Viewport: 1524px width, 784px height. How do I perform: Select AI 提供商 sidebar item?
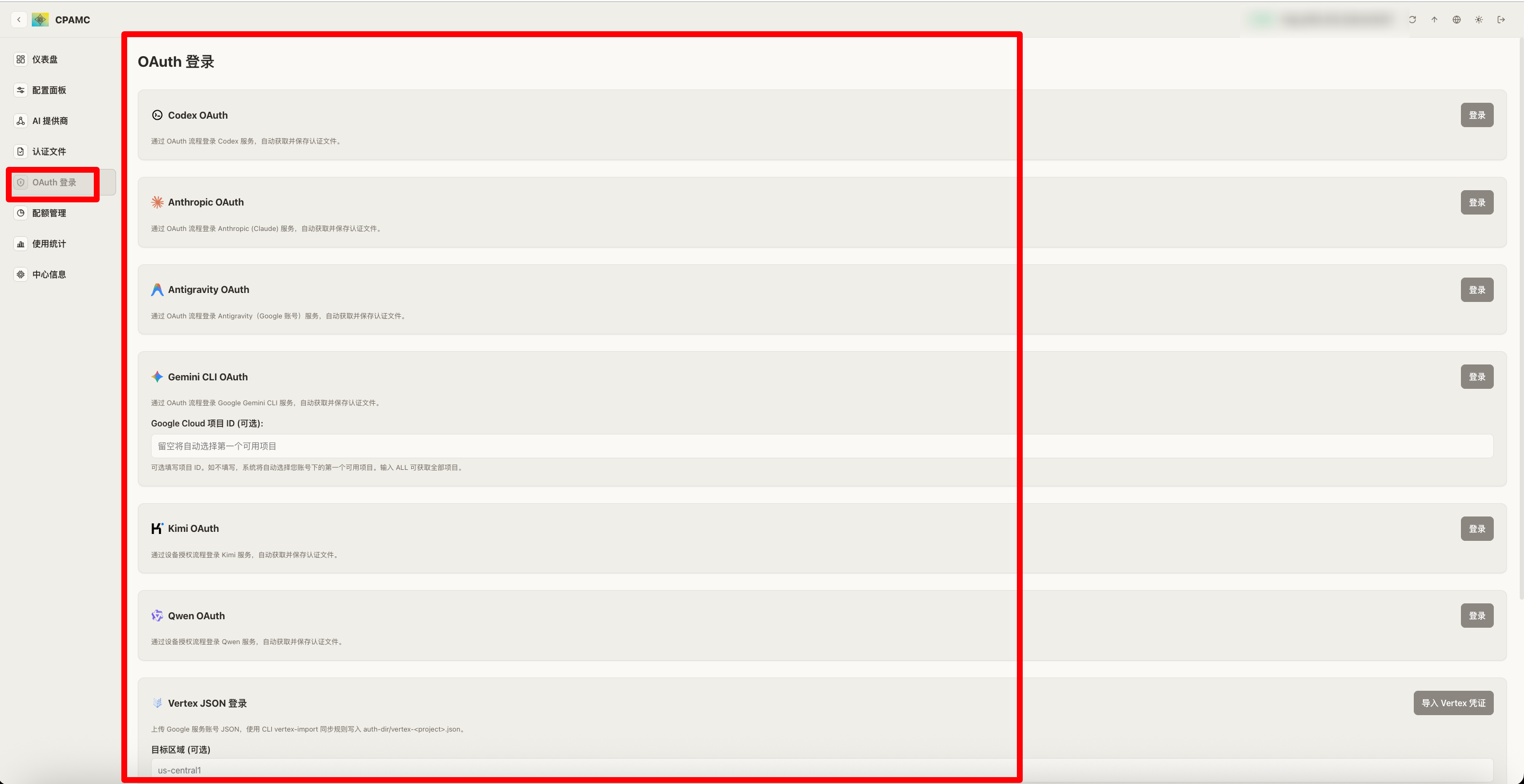50,121
